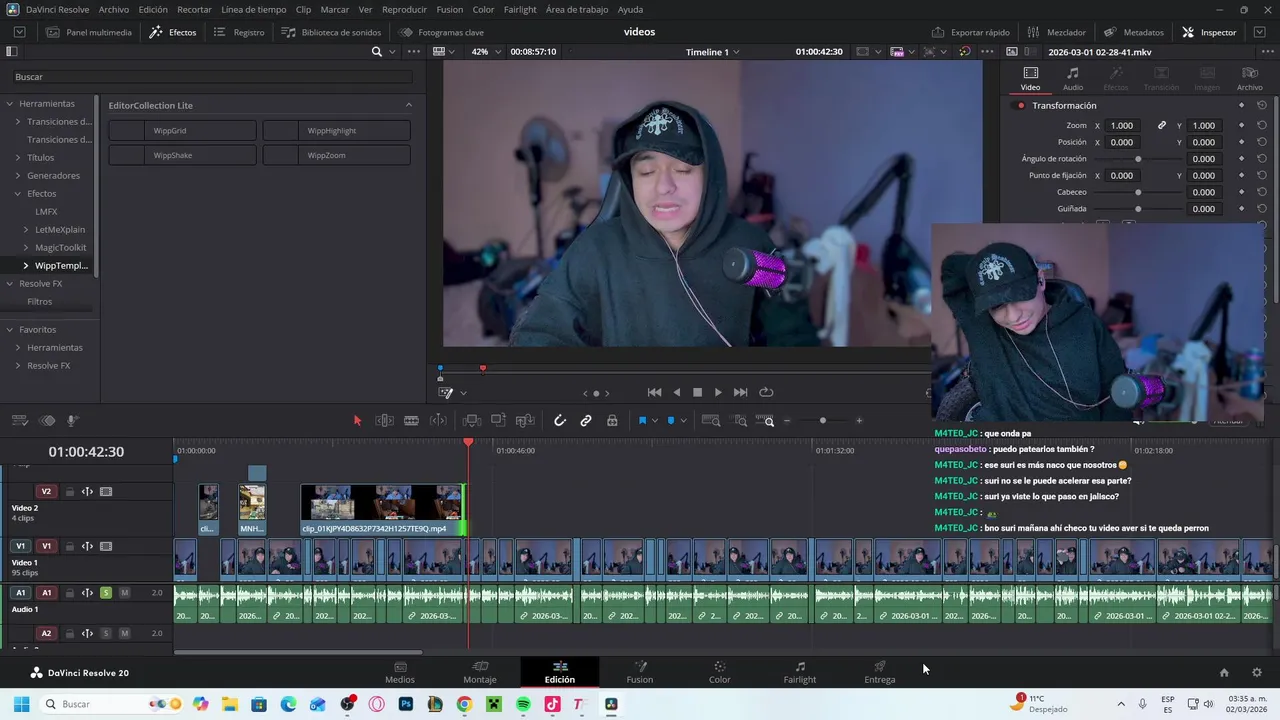
Task: Open the Entrega page
Action: tap(880, 672)
